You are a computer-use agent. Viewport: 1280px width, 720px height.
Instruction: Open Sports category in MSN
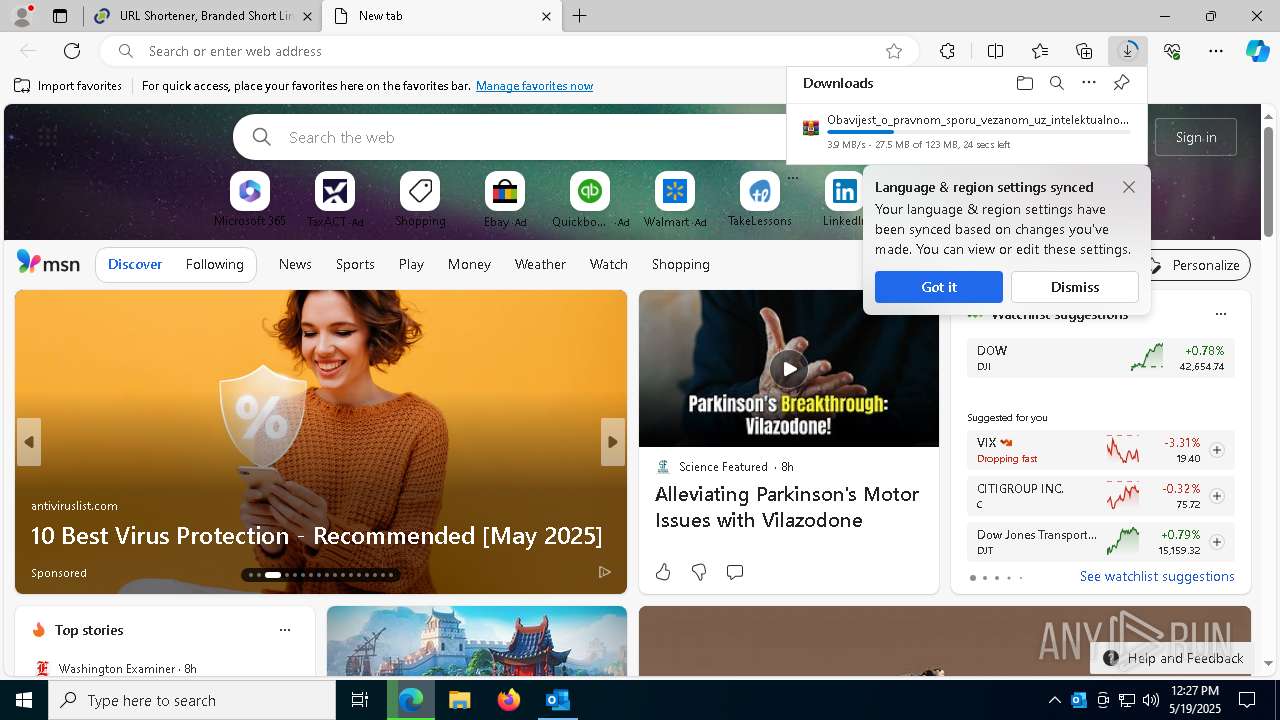pos(355,264)
